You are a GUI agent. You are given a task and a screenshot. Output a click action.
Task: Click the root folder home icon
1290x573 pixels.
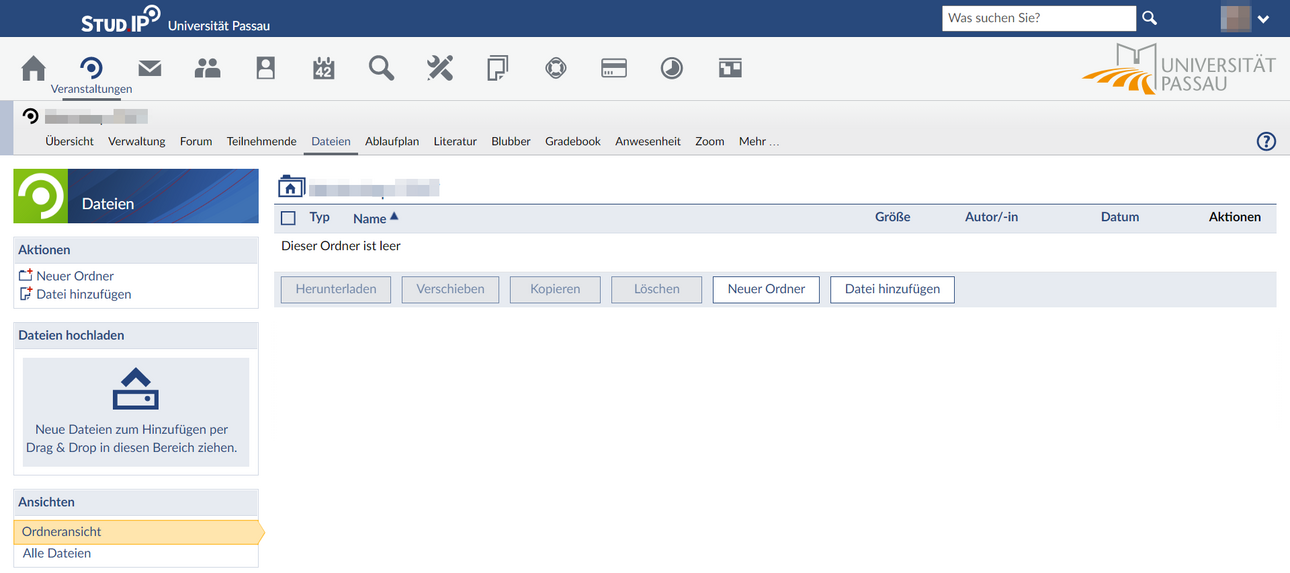pos(290,186)
